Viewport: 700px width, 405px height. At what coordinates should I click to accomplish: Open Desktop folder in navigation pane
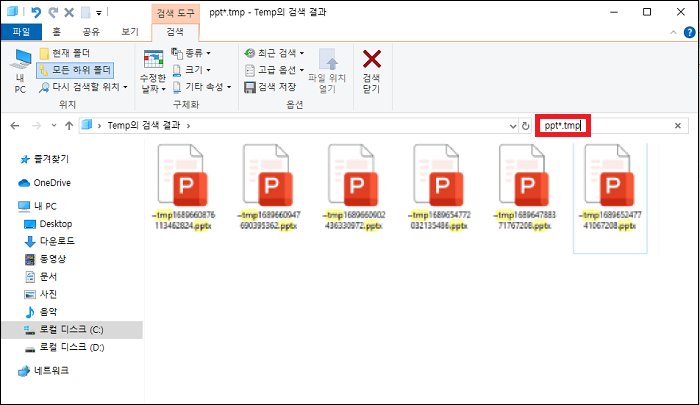pyautogui.click(x=48, y=224)
